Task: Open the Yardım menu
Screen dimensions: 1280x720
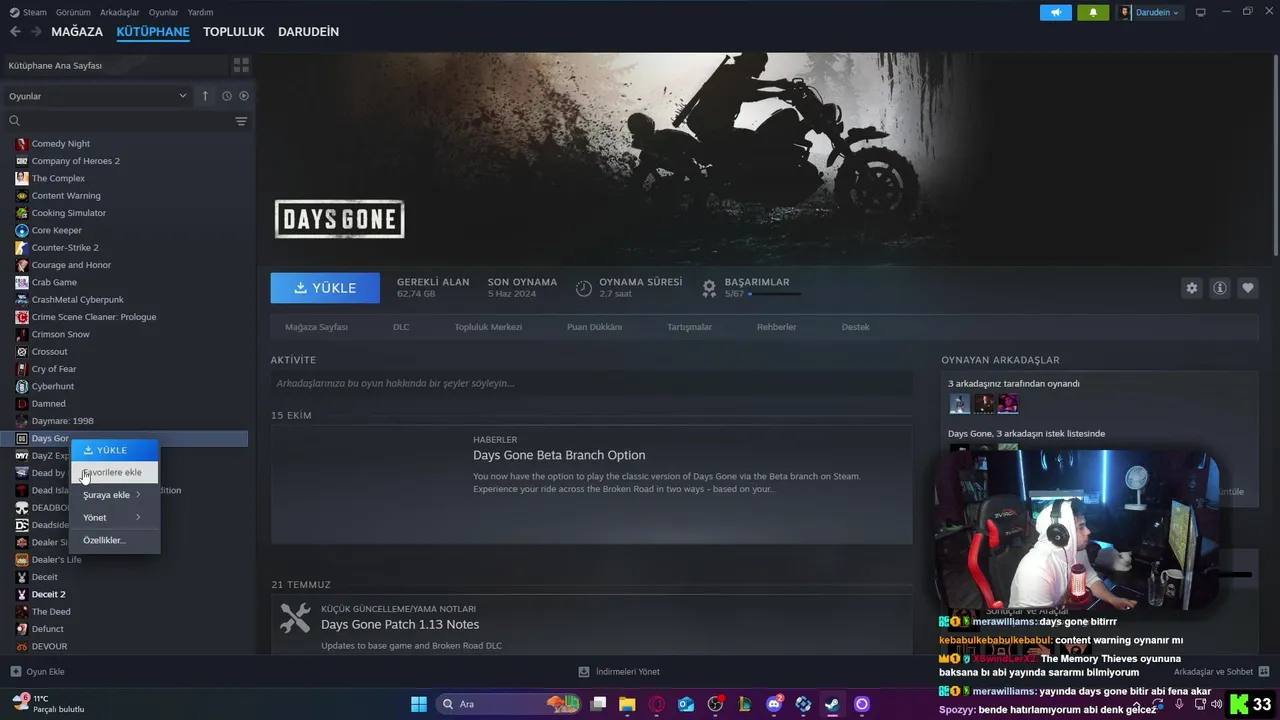Action: click(x=200, y=12)
